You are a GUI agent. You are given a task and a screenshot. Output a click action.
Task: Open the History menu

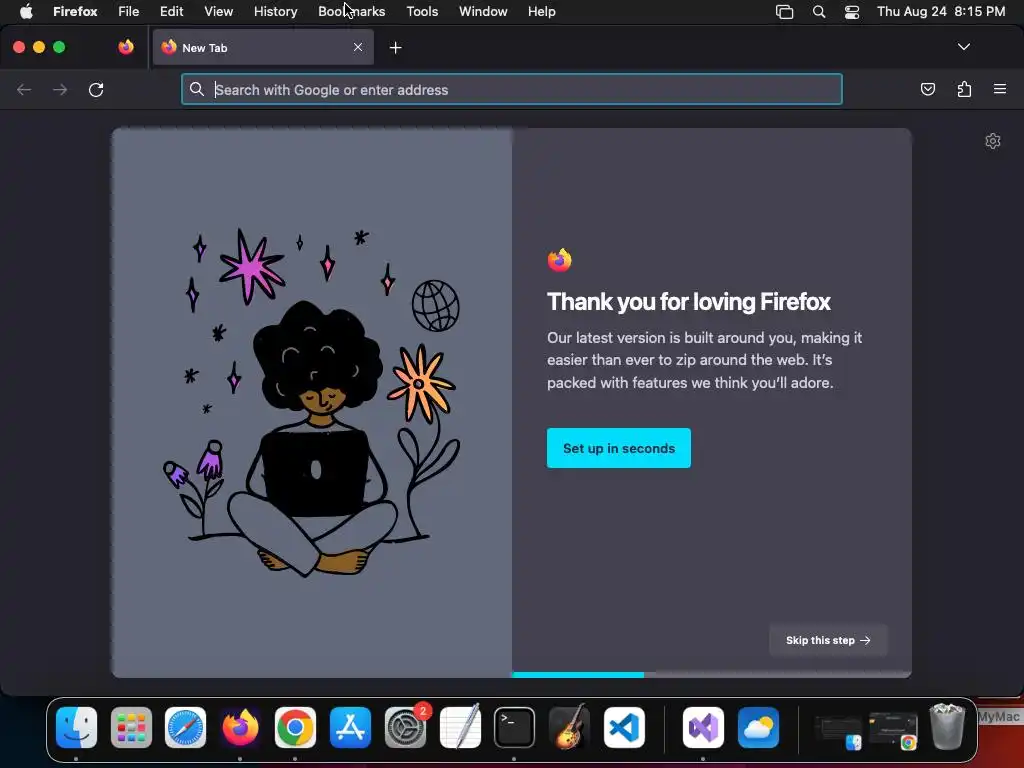[276, 12]
